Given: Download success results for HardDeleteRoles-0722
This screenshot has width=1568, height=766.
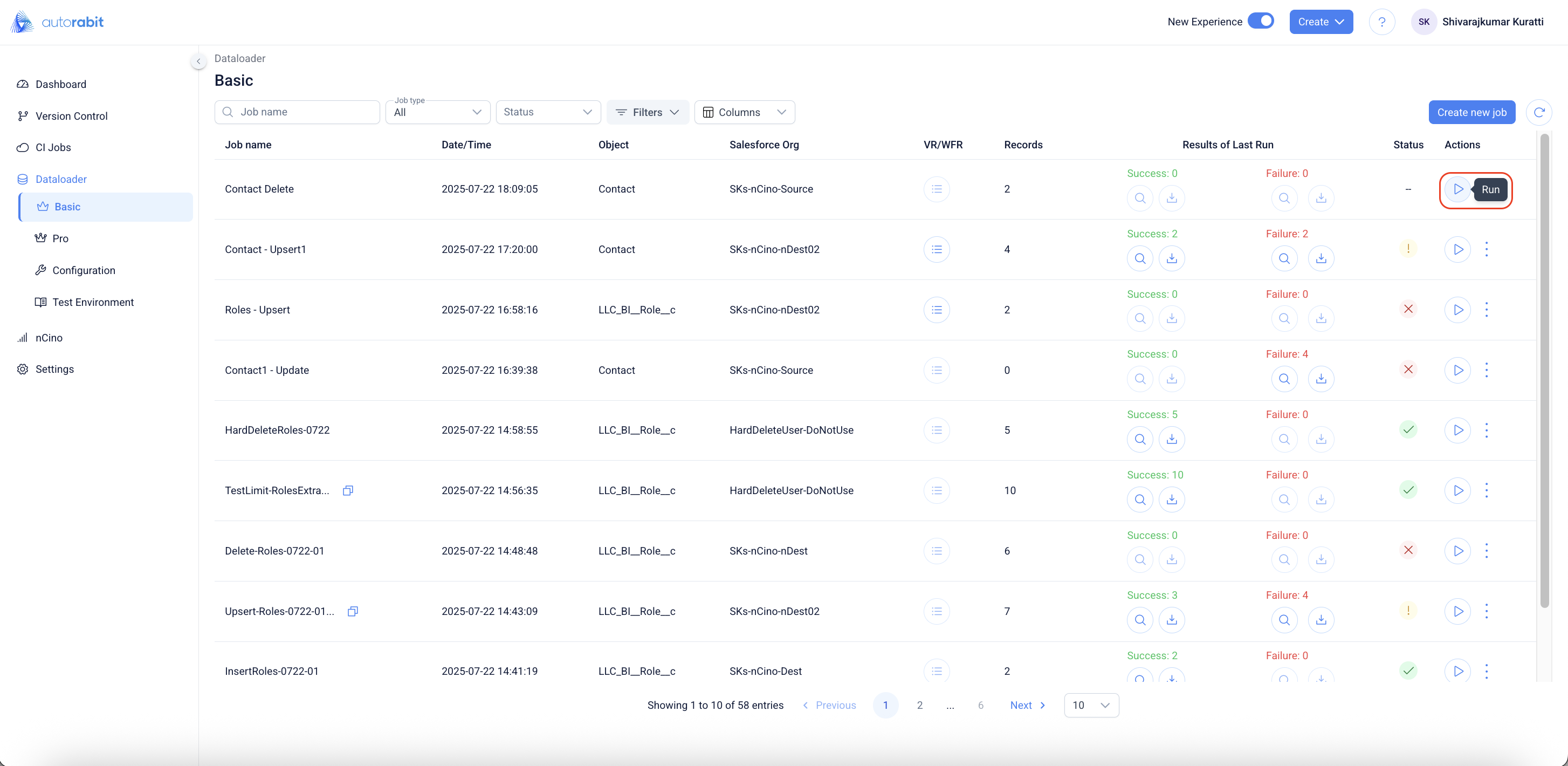Looking at the screenshot, I should point(1171,439).
